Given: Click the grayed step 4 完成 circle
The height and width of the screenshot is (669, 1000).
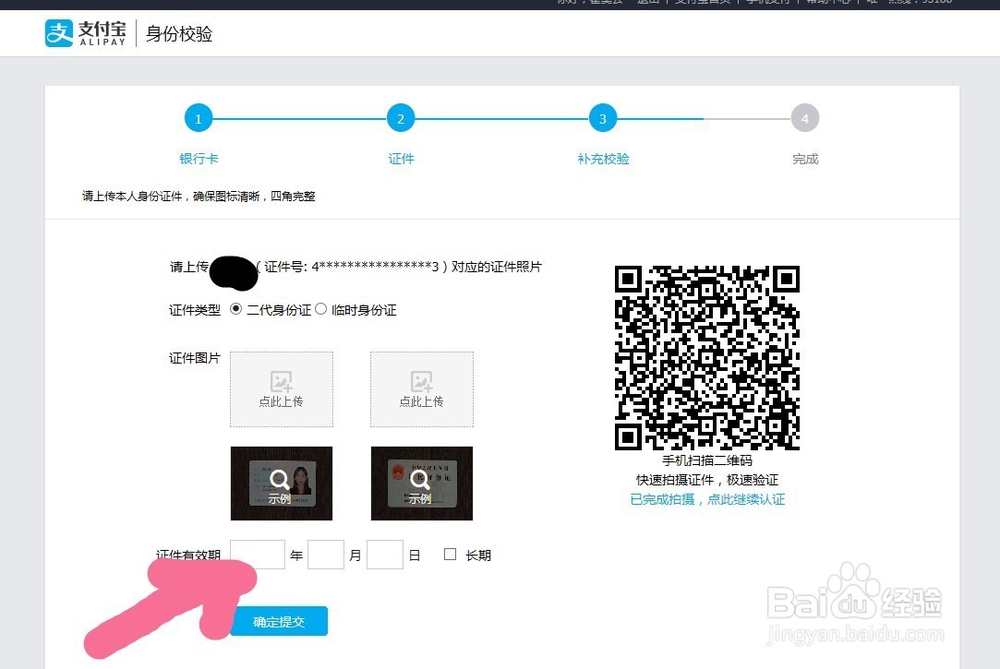Looking at the screenshot, I should tap(805, 117).
